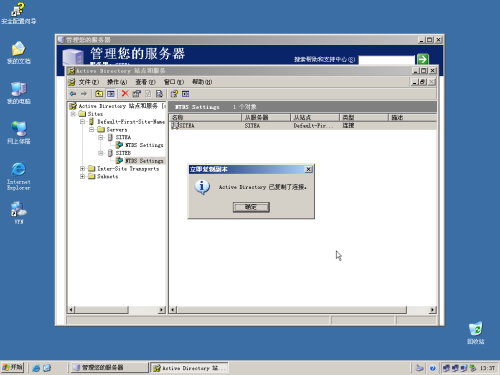Switch to 管理您的服务器 taskbar button

click(x=110, y=368)
